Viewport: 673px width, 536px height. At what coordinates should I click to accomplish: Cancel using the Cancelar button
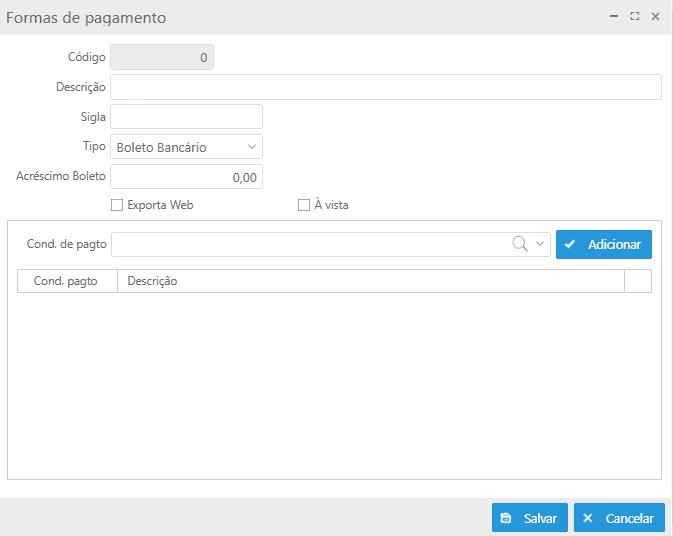point(619,518)
